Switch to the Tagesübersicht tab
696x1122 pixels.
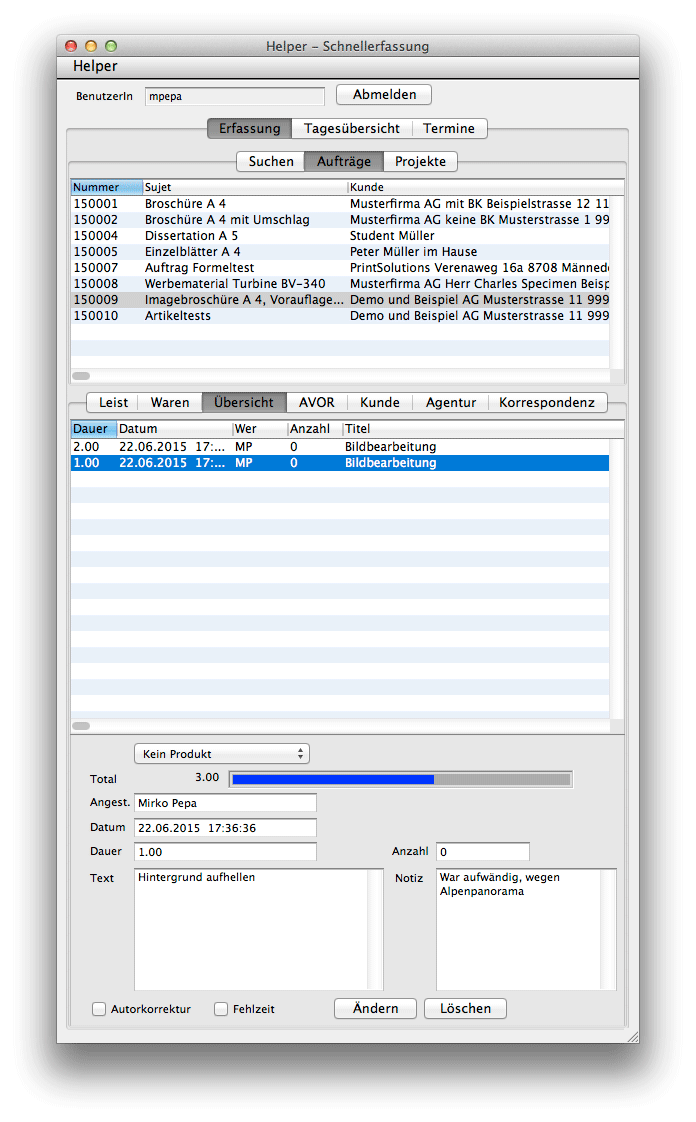click(x=352, y=129)
